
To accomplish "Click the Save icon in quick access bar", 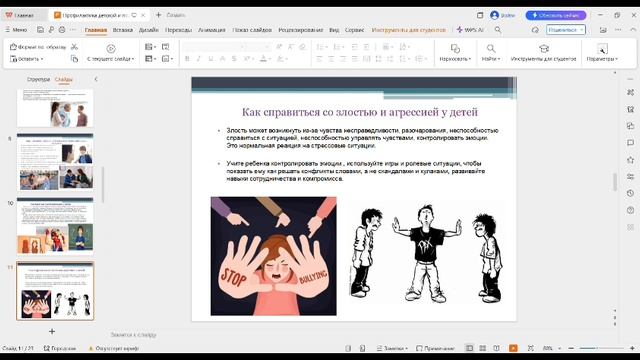I will (40, 30).
